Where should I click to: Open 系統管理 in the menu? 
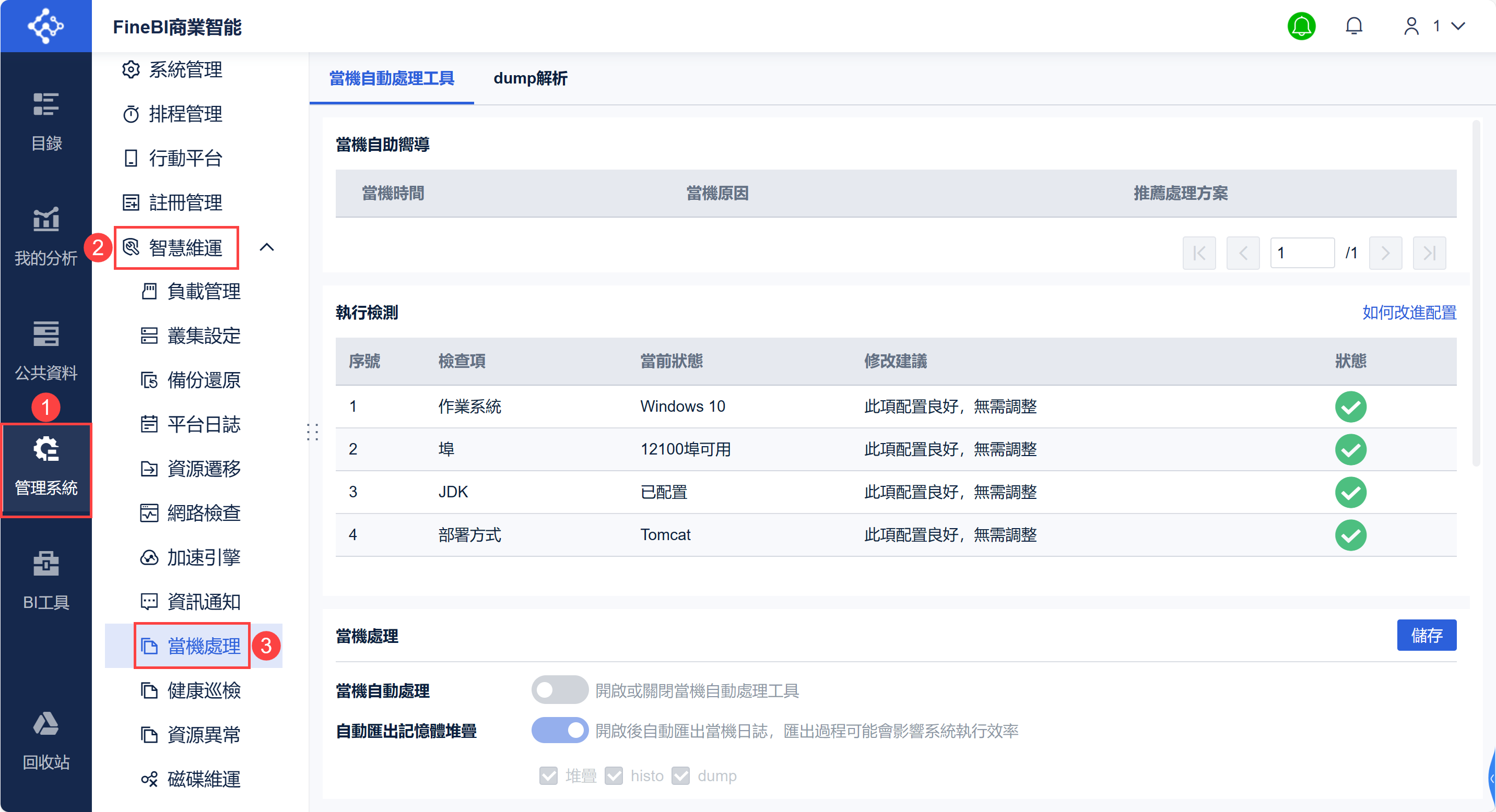172,69
